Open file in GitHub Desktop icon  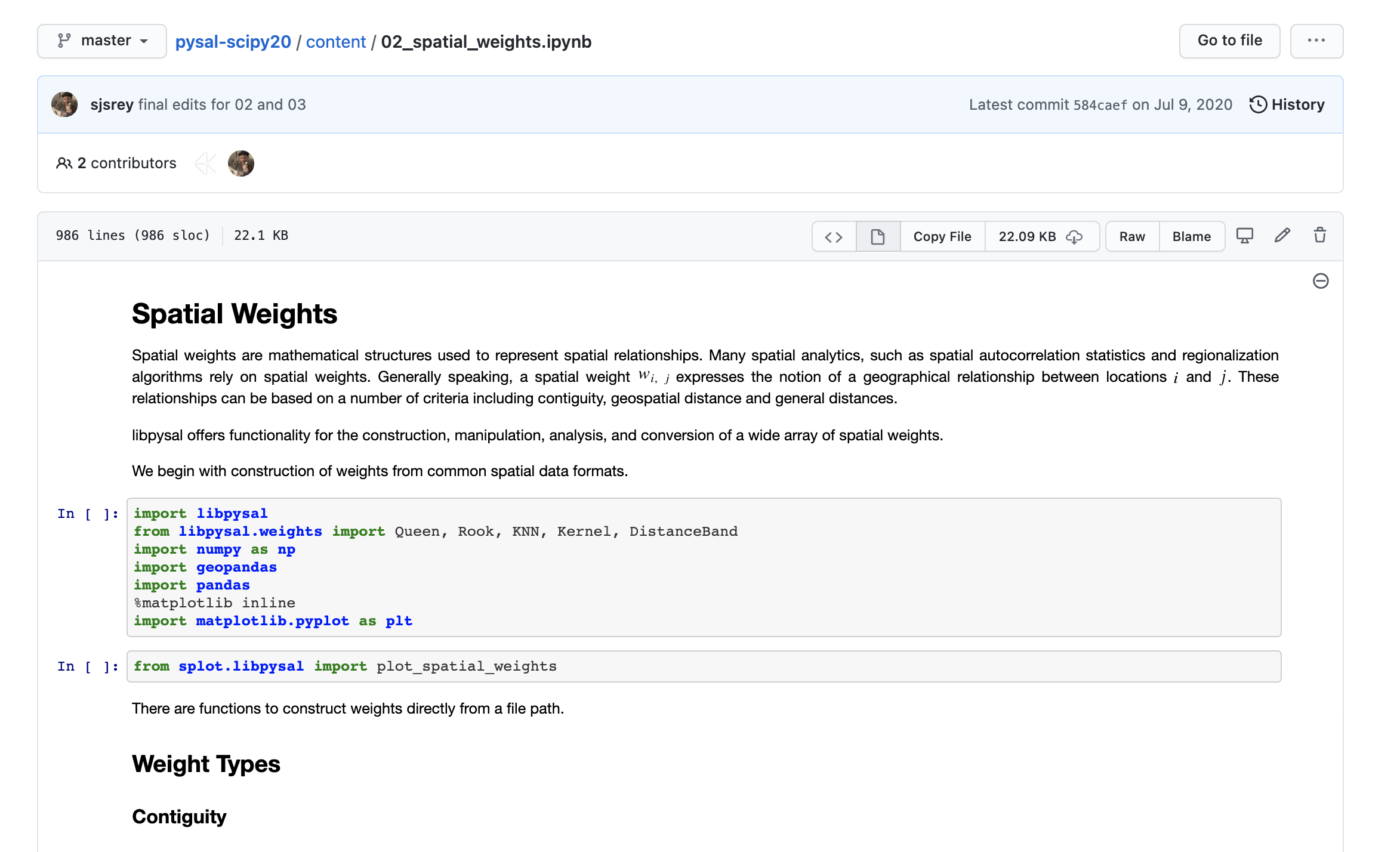[1244, 236]
